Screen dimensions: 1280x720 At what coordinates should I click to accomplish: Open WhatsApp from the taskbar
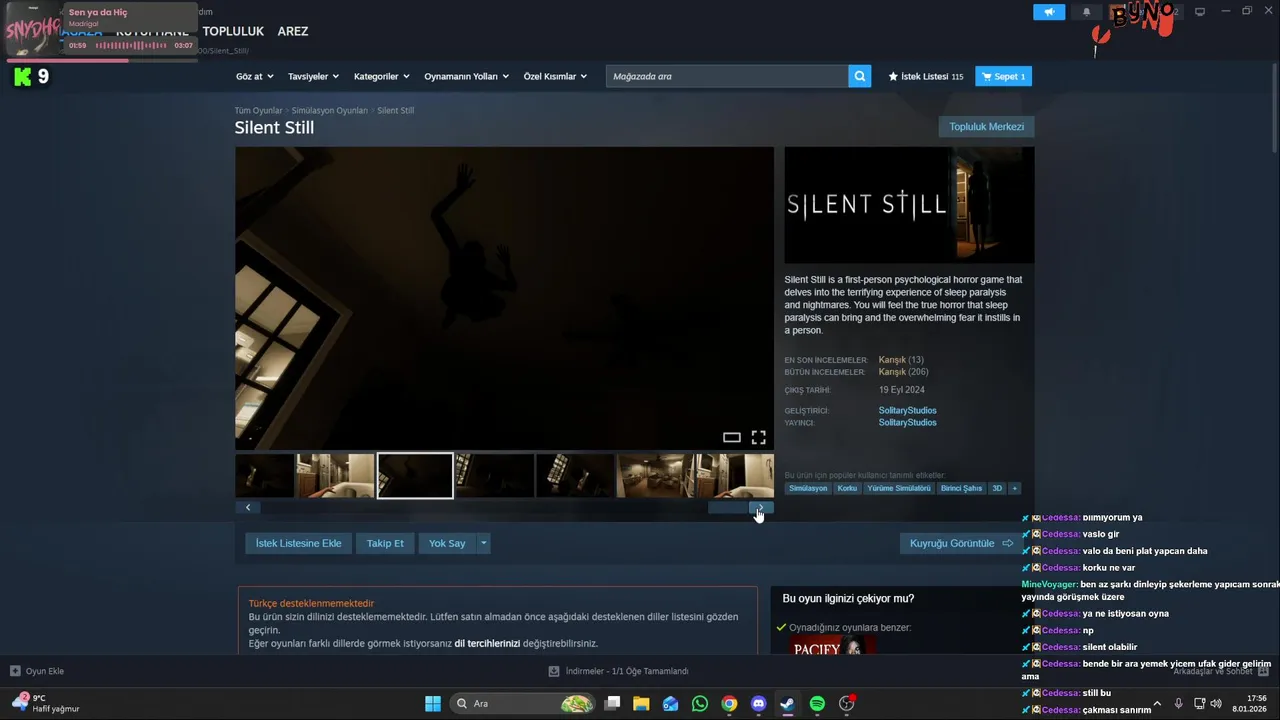700,703
